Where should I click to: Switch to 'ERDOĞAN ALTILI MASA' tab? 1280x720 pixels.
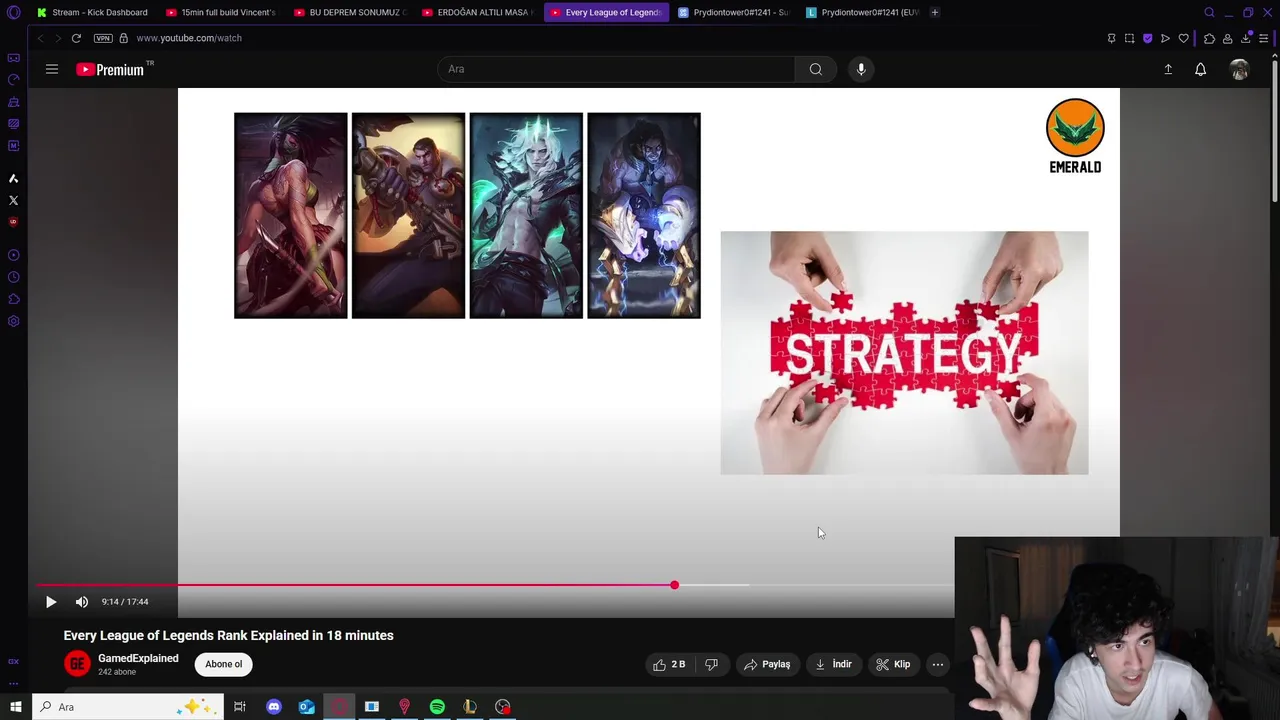coord(477,12)
